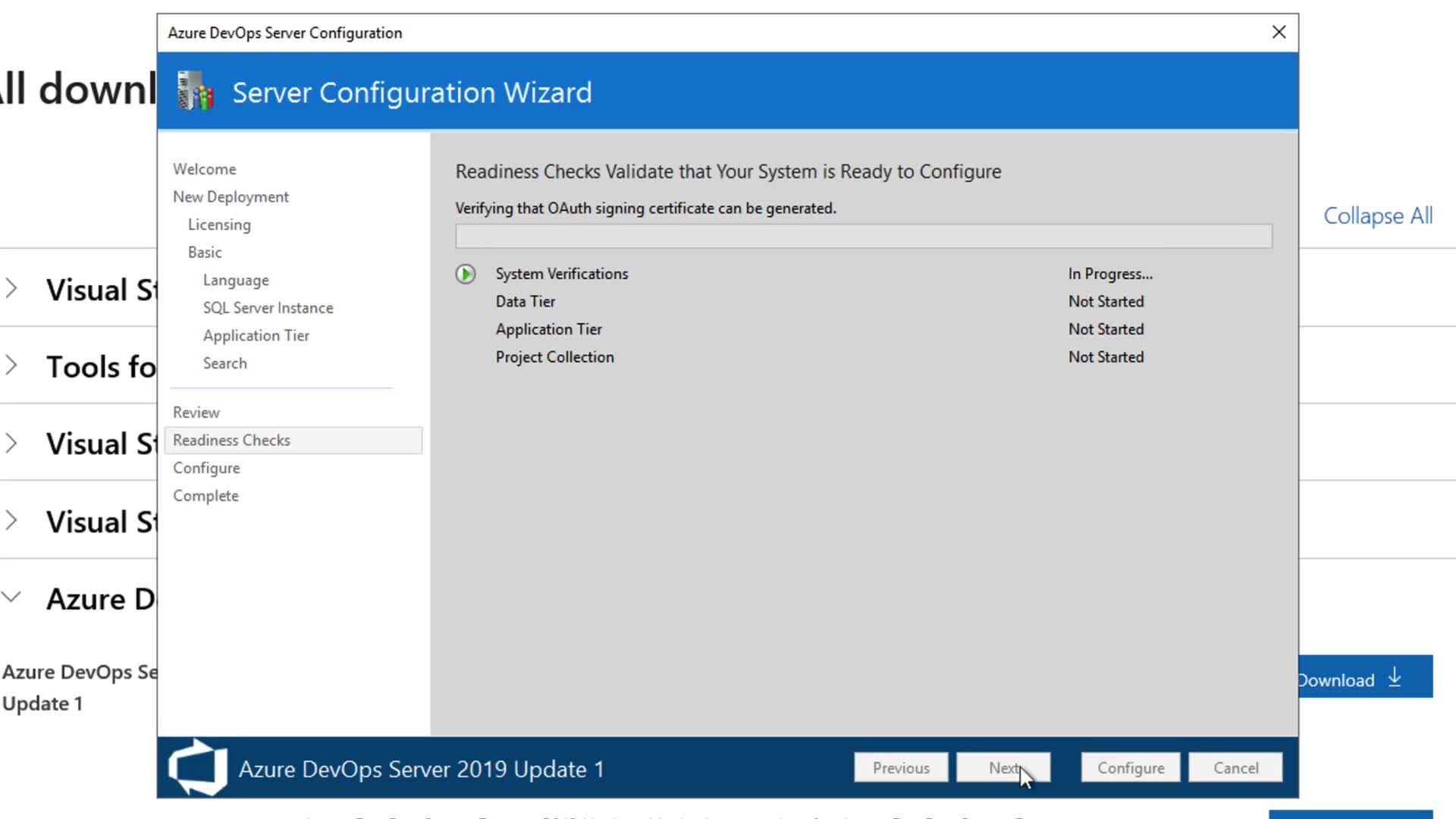Click the Collapse All link
This screenshot has height=819, width=1456.
[x=1377, y=216]
